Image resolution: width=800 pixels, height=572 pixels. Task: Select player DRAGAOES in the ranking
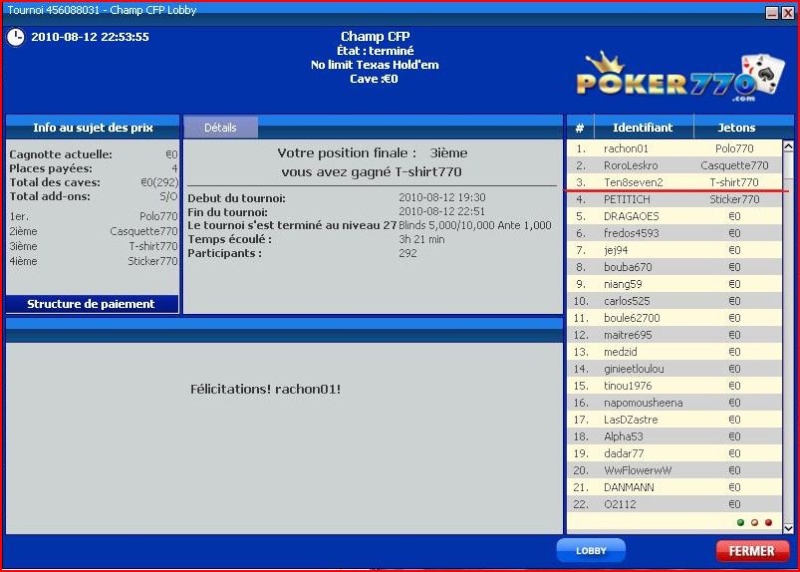674,216
